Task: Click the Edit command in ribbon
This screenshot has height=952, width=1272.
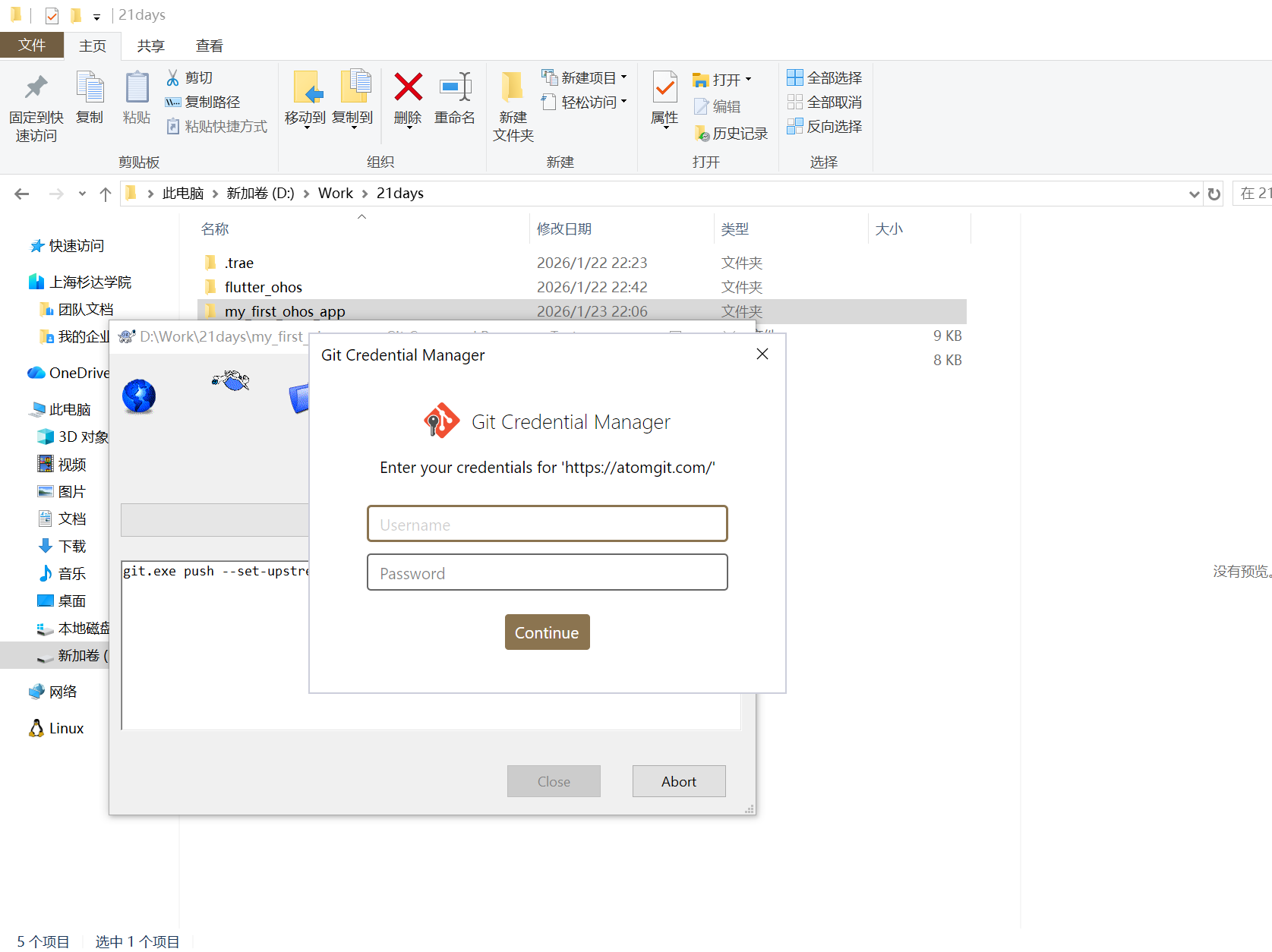Action: coord(717,106)
